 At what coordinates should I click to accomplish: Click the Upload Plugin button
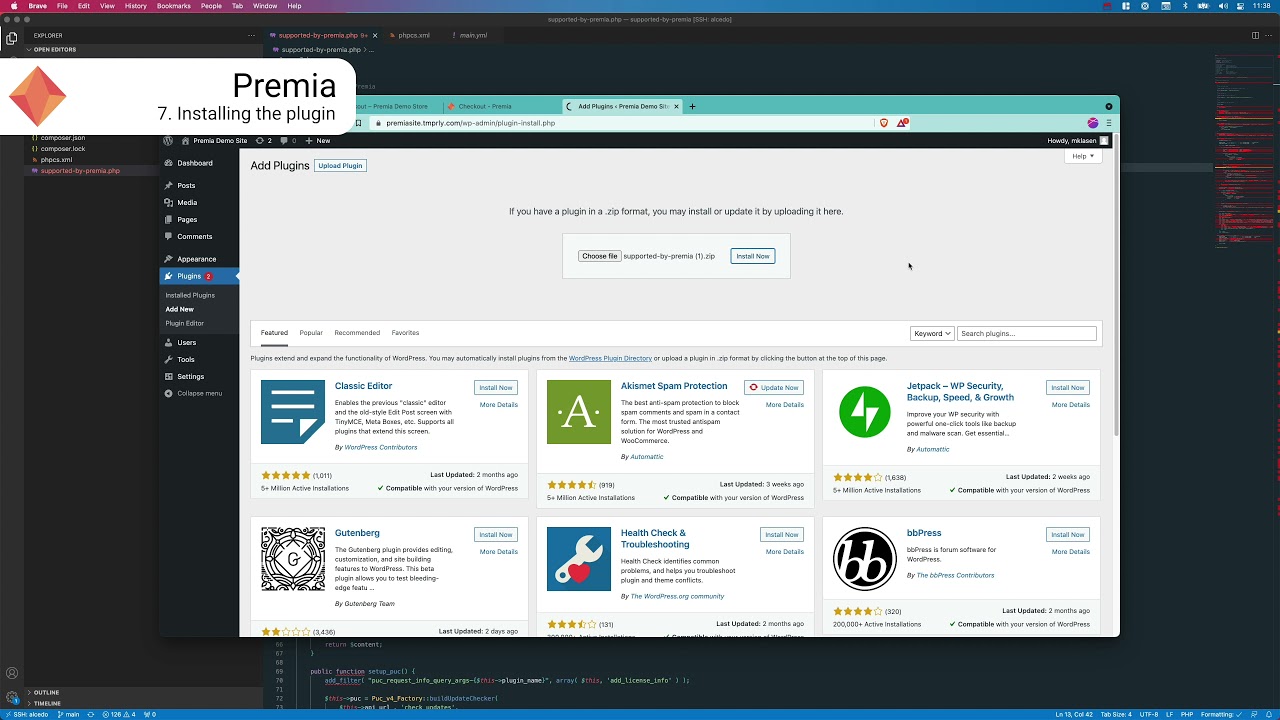(x=340, y=165)
